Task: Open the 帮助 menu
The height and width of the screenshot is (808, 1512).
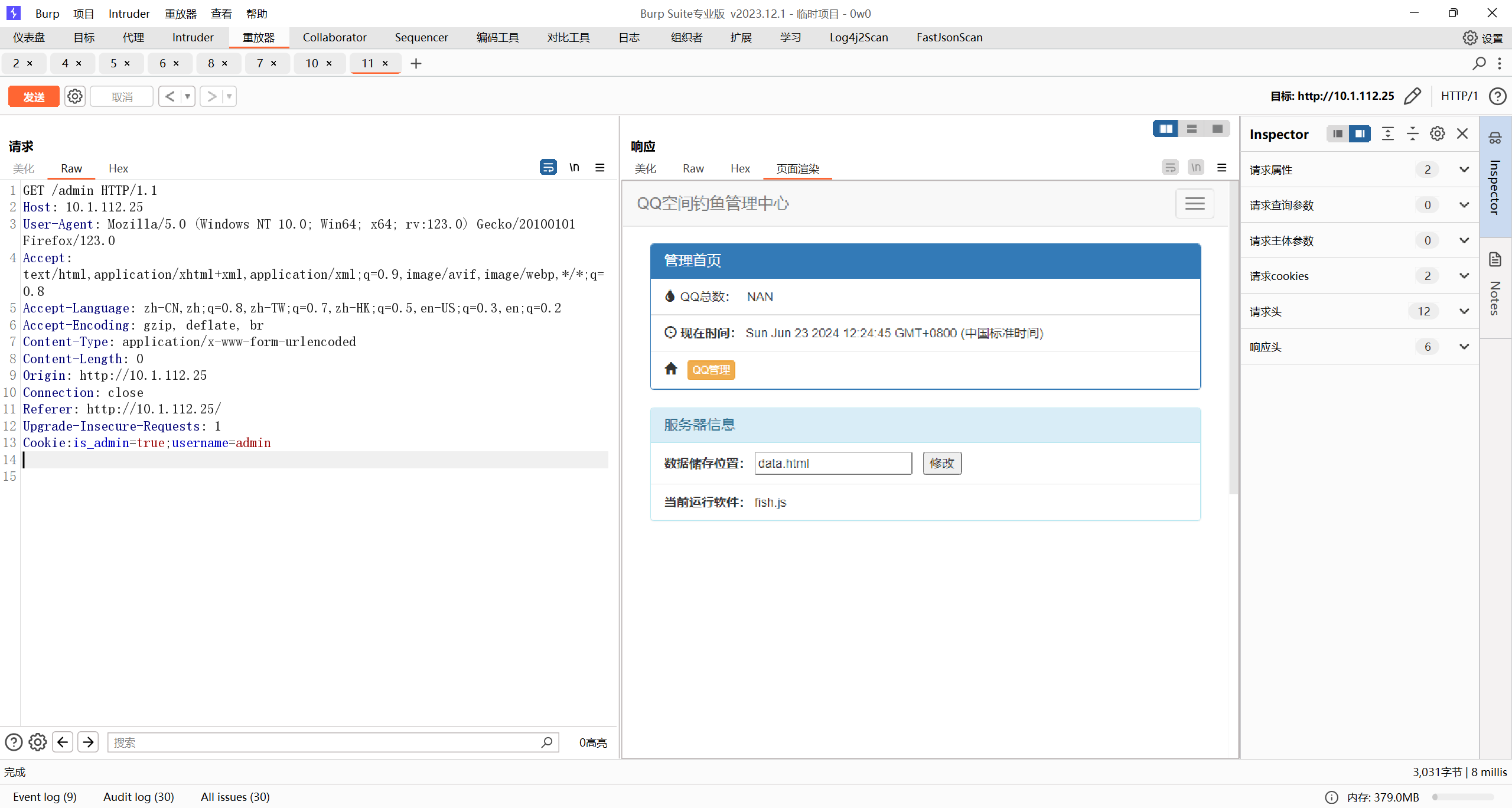Action: click(x=257, y=14)
